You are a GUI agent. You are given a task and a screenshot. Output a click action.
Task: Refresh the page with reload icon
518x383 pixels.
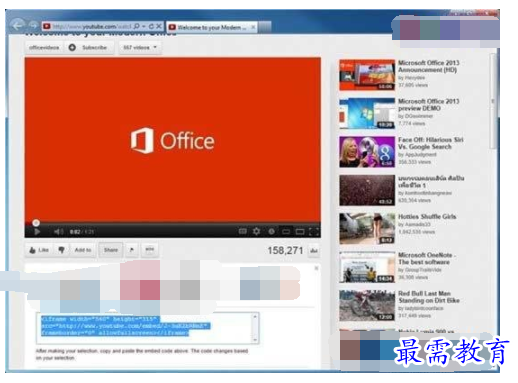pos(151,26)
